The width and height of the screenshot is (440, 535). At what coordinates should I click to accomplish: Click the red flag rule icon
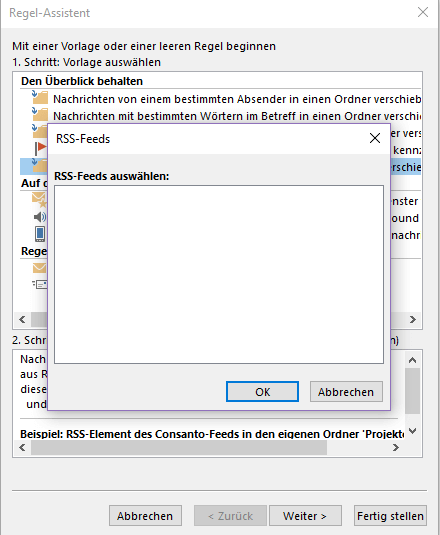point(41,148)
